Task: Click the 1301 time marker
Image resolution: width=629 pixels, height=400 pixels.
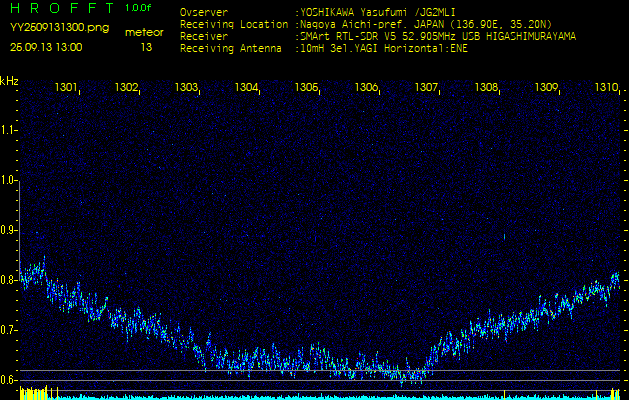Action: tap(67, 88)
